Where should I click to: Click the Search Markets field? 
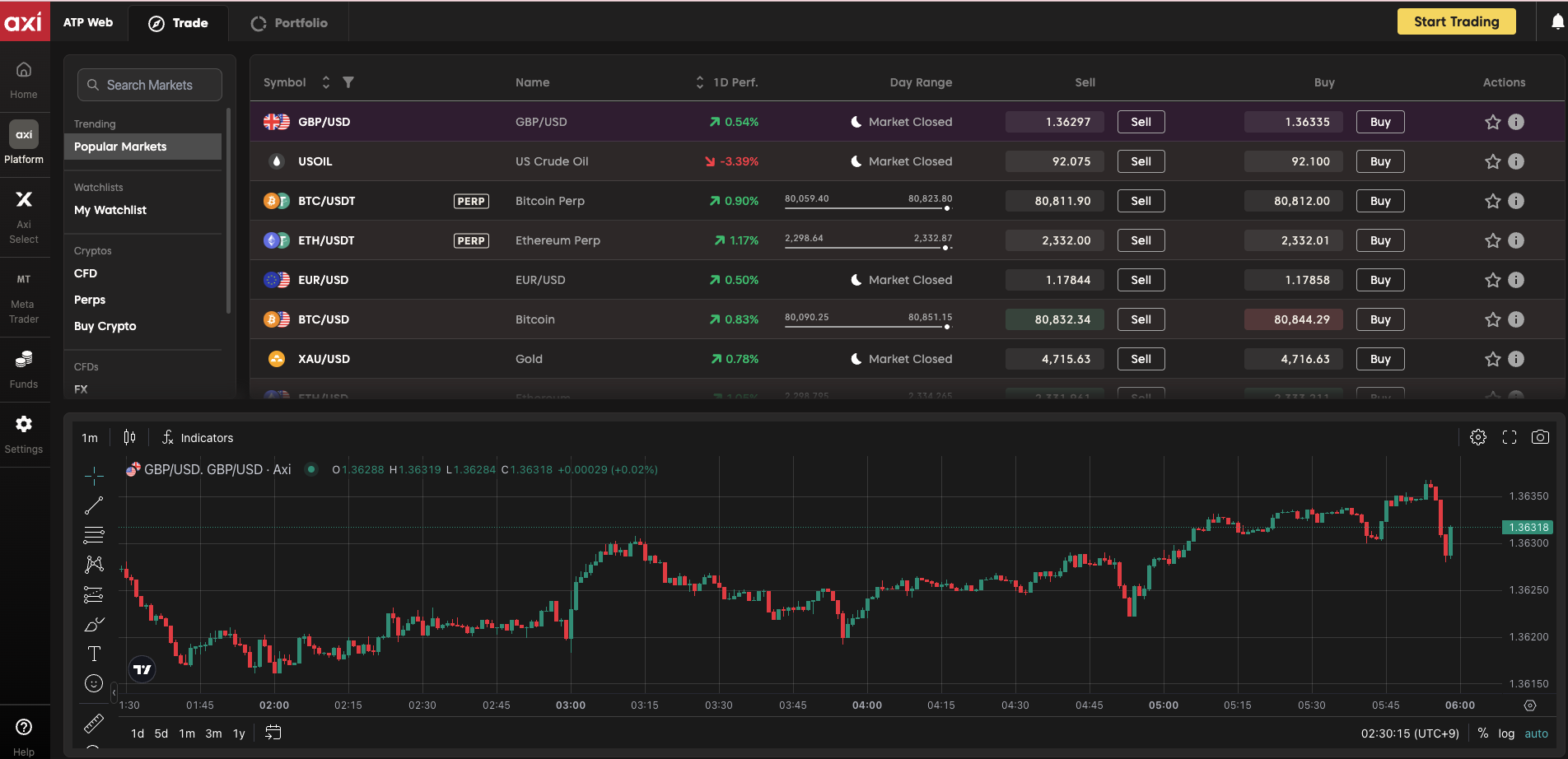click(x=150, y=85)
